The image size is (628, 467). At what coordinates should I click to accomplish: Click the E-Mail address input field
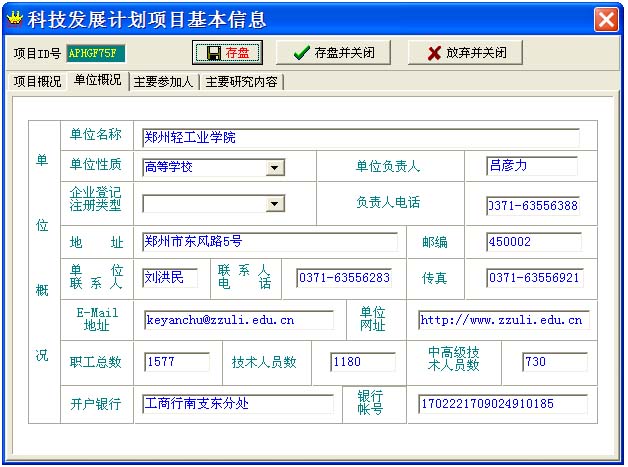click(x=238, y=321)
